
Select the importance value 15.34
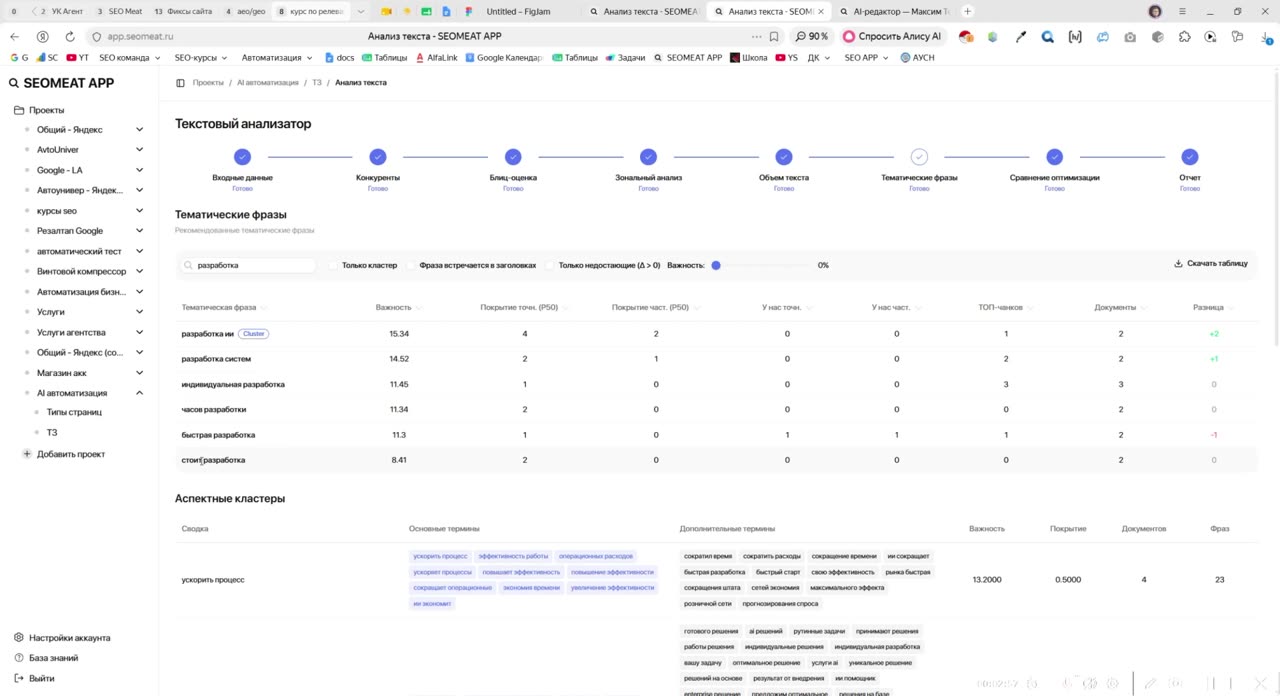click(399, 334)
